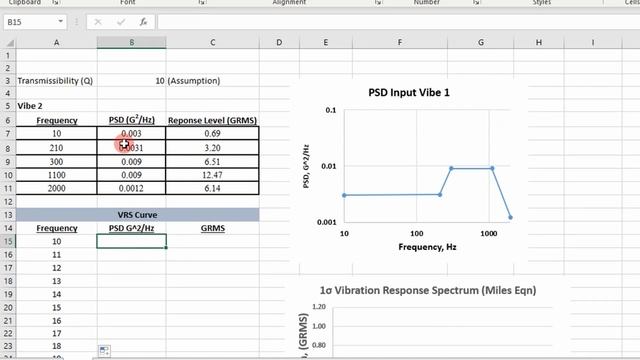This screenshot has height=360, width=640.
Task: Click inside the formula bar input
Action: [x=398, y=22]
